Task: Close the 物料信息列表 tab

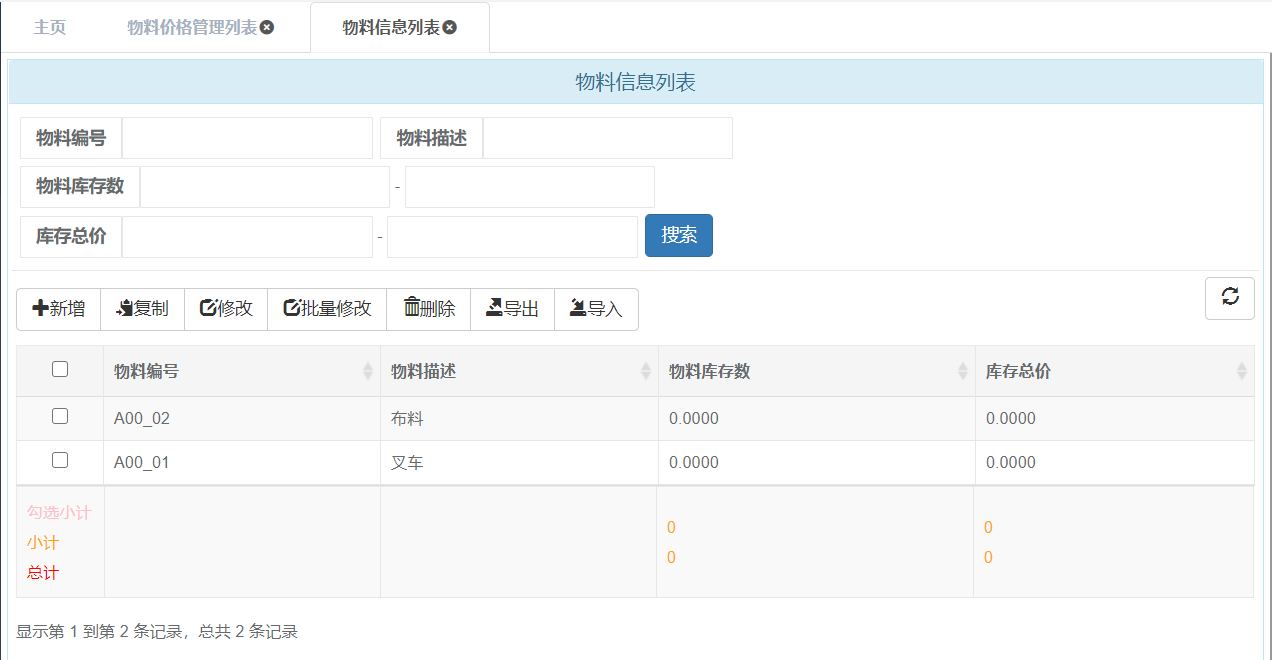Action: click(450, 27)
